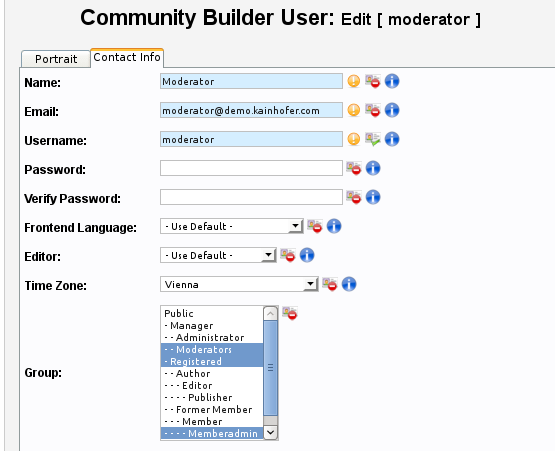The image size is (555, 451).
Task: Switch to the Portrait tab
Action: tap(56, 59)
